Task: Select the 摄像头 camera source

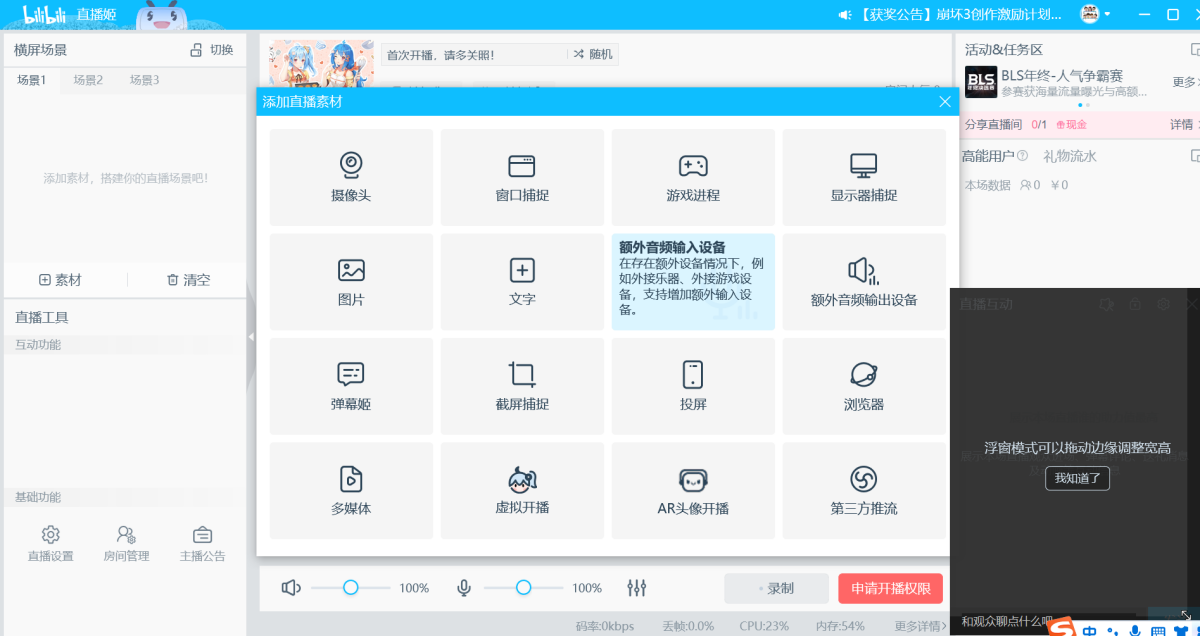Action: (x=351, y=177)
